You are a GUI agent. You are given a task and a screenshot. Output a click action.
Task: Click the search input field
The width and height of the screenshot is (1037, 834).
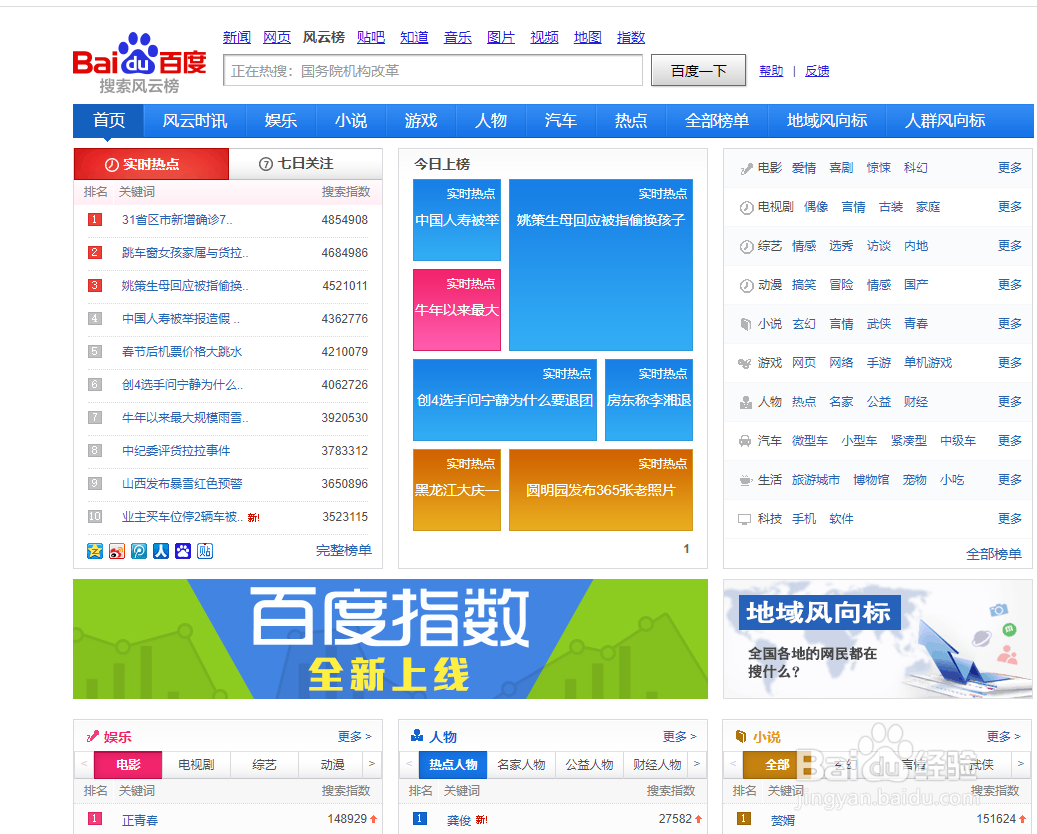[433, 71]
